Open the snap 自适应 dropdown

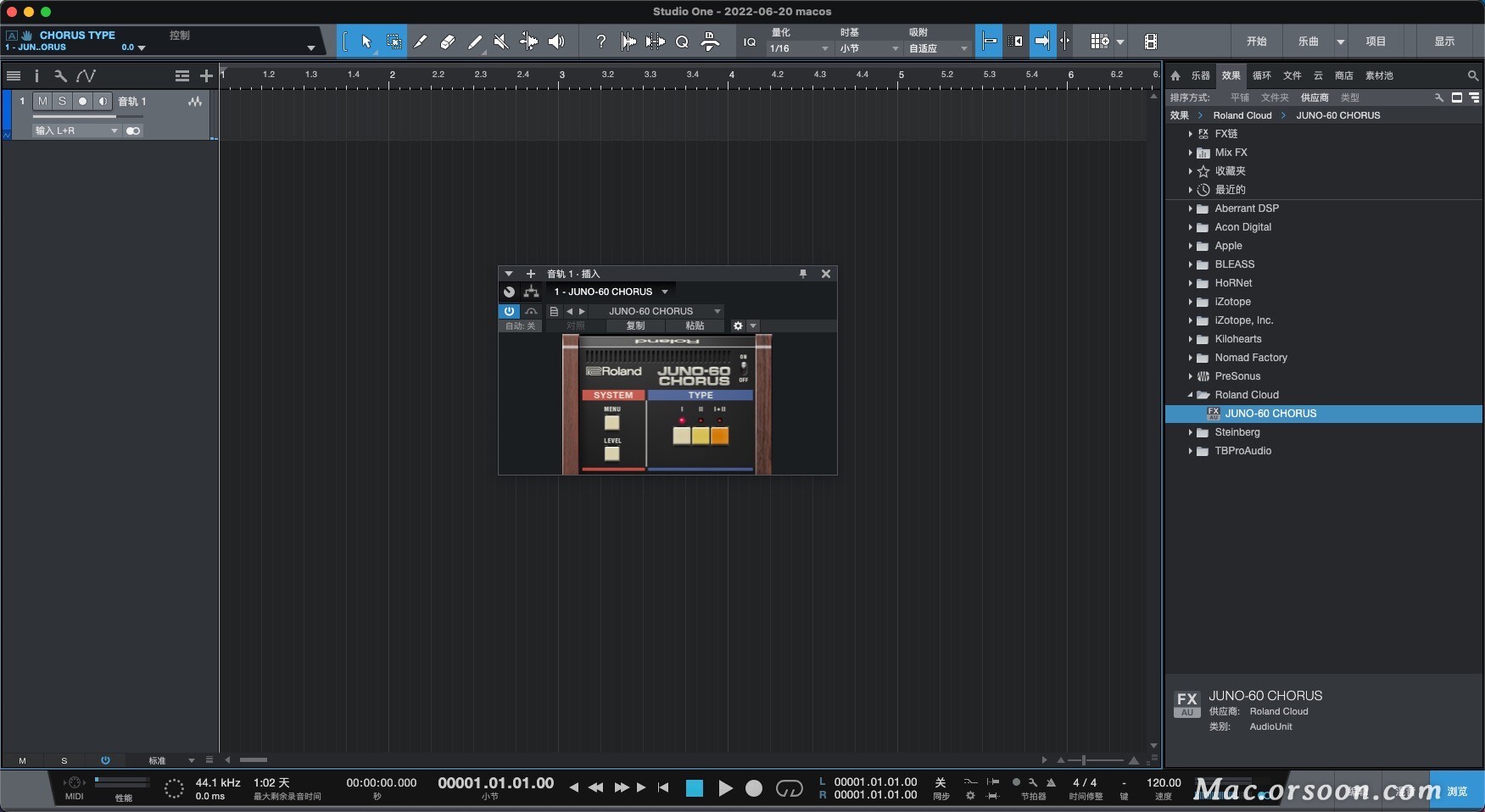coord(938,48)
